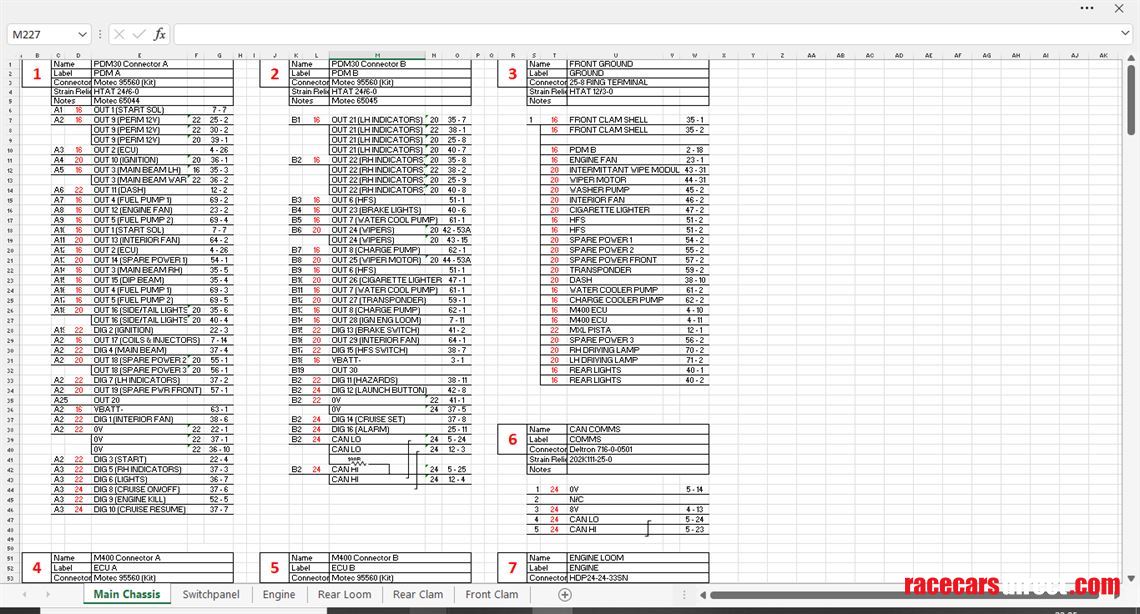Click the vertical scrollbar up arrow
The width and height of the screenshot is (1140, 614).
point(1133,56)
